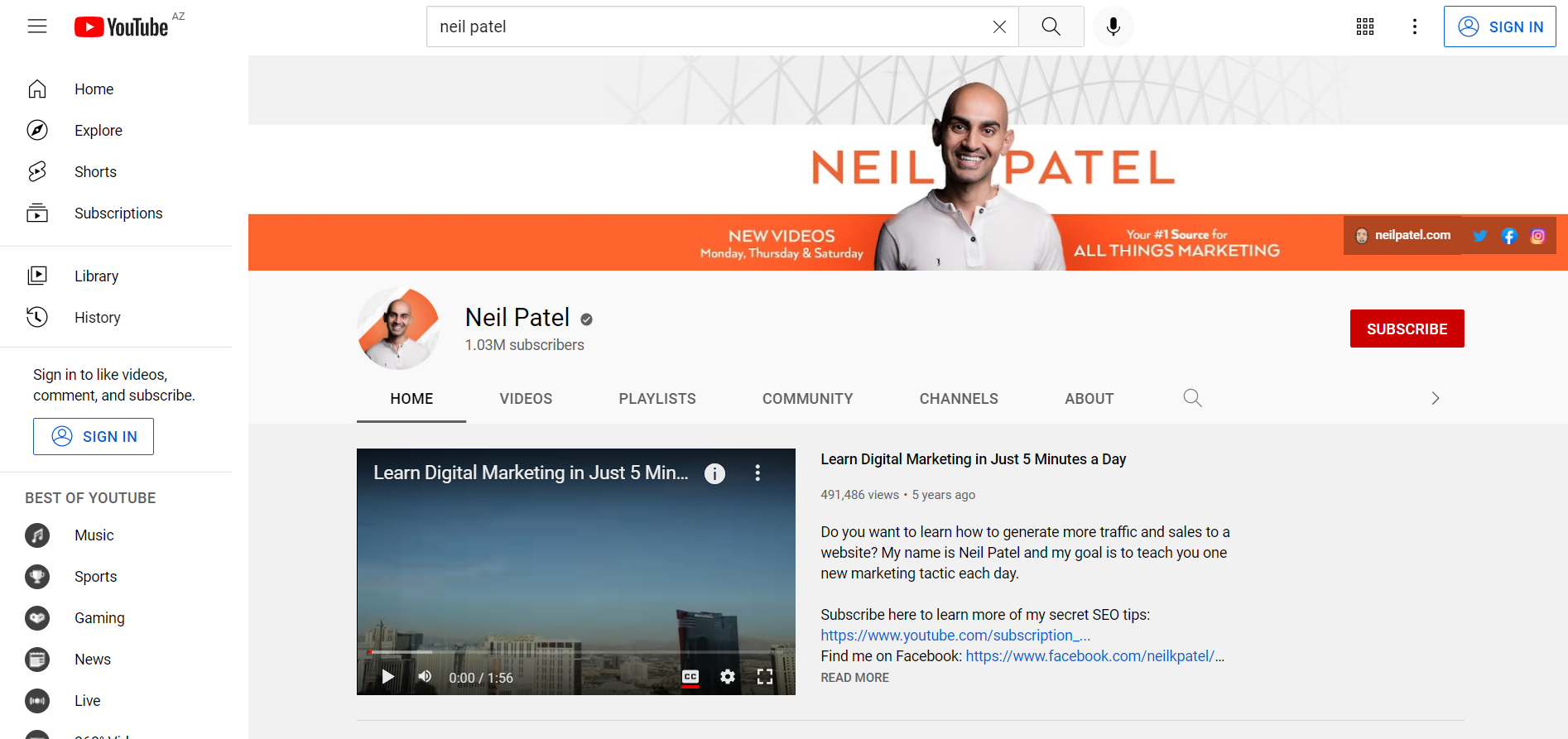Click READ MORE in description

(854, 678)
